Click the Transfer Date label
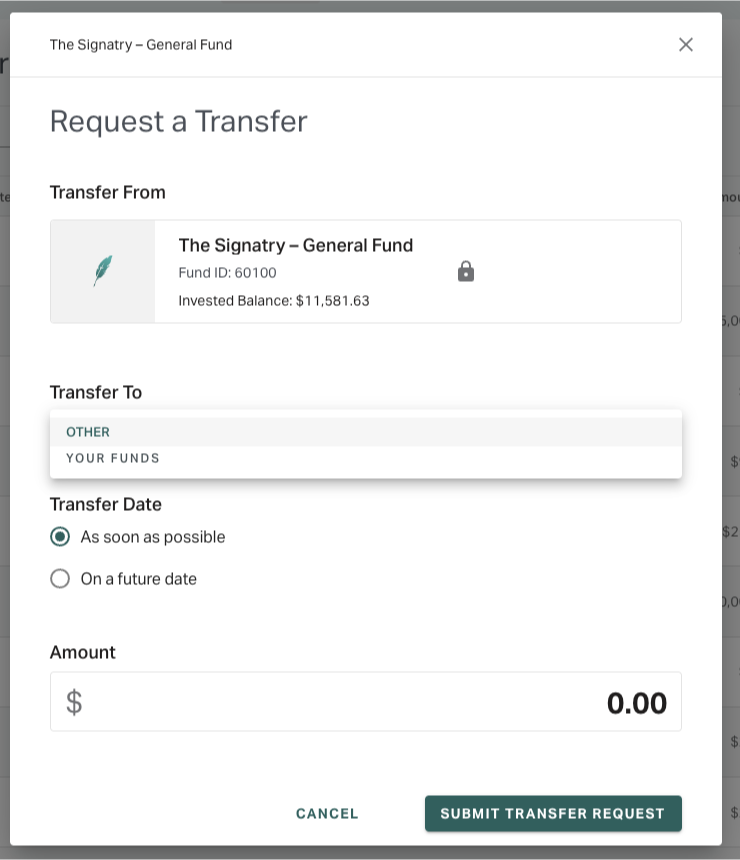The image size is (740, 860). pyautogui.click(x=106, y=504)
